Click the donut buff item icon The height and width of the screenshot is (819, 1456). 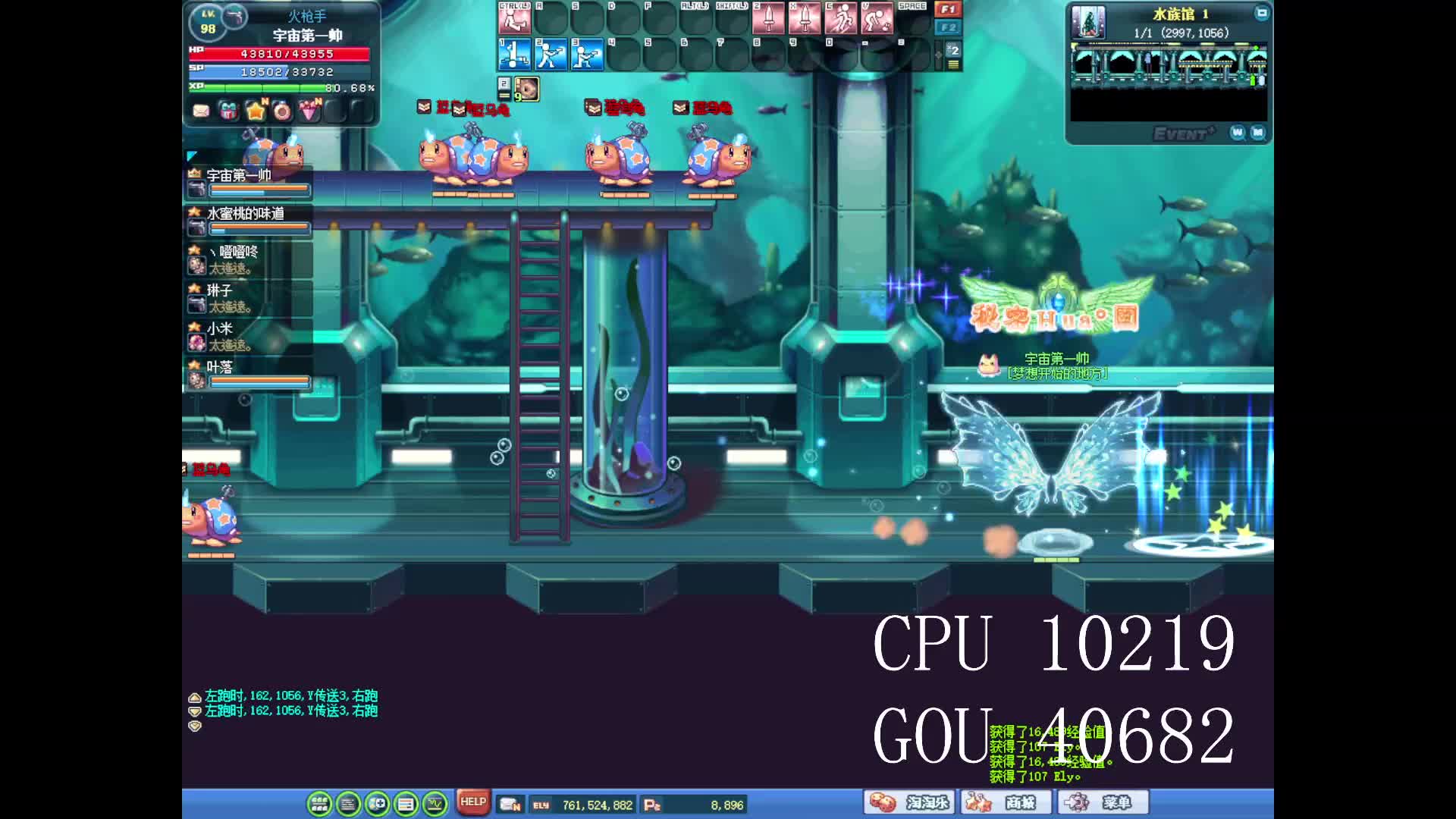(527, 89)
